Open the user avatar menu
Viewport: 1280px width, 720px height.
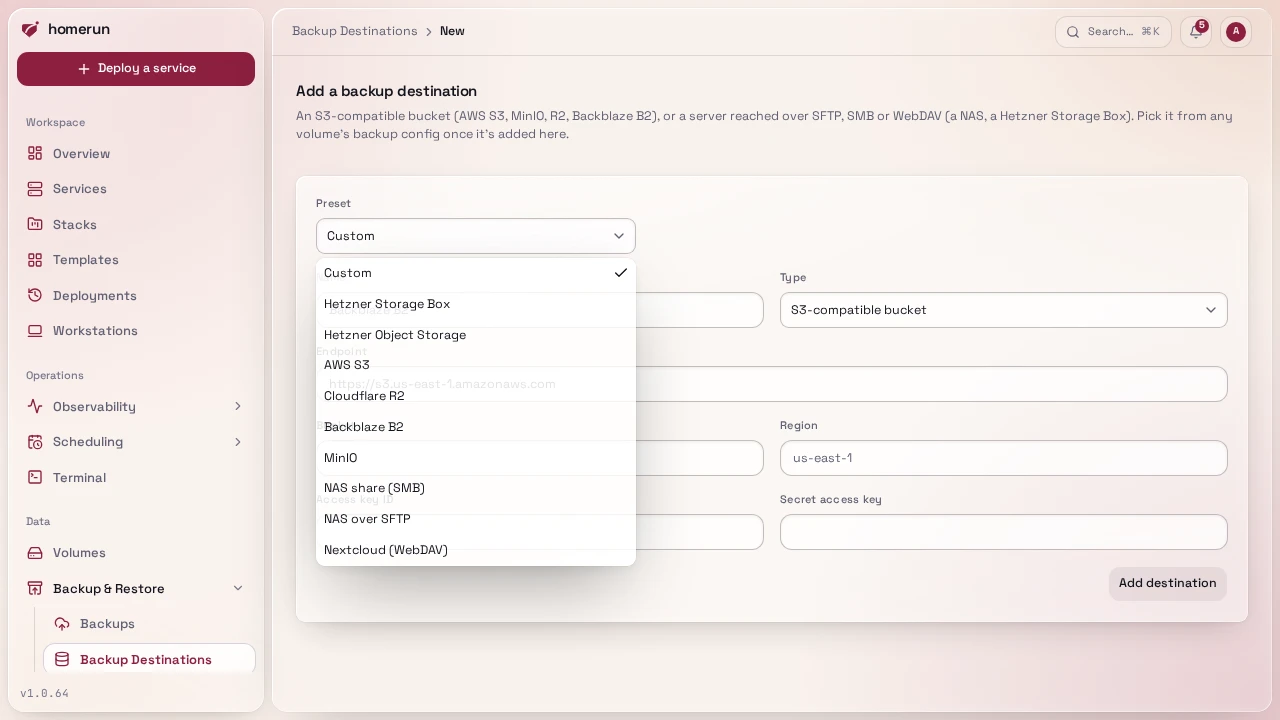(1236, 31)
